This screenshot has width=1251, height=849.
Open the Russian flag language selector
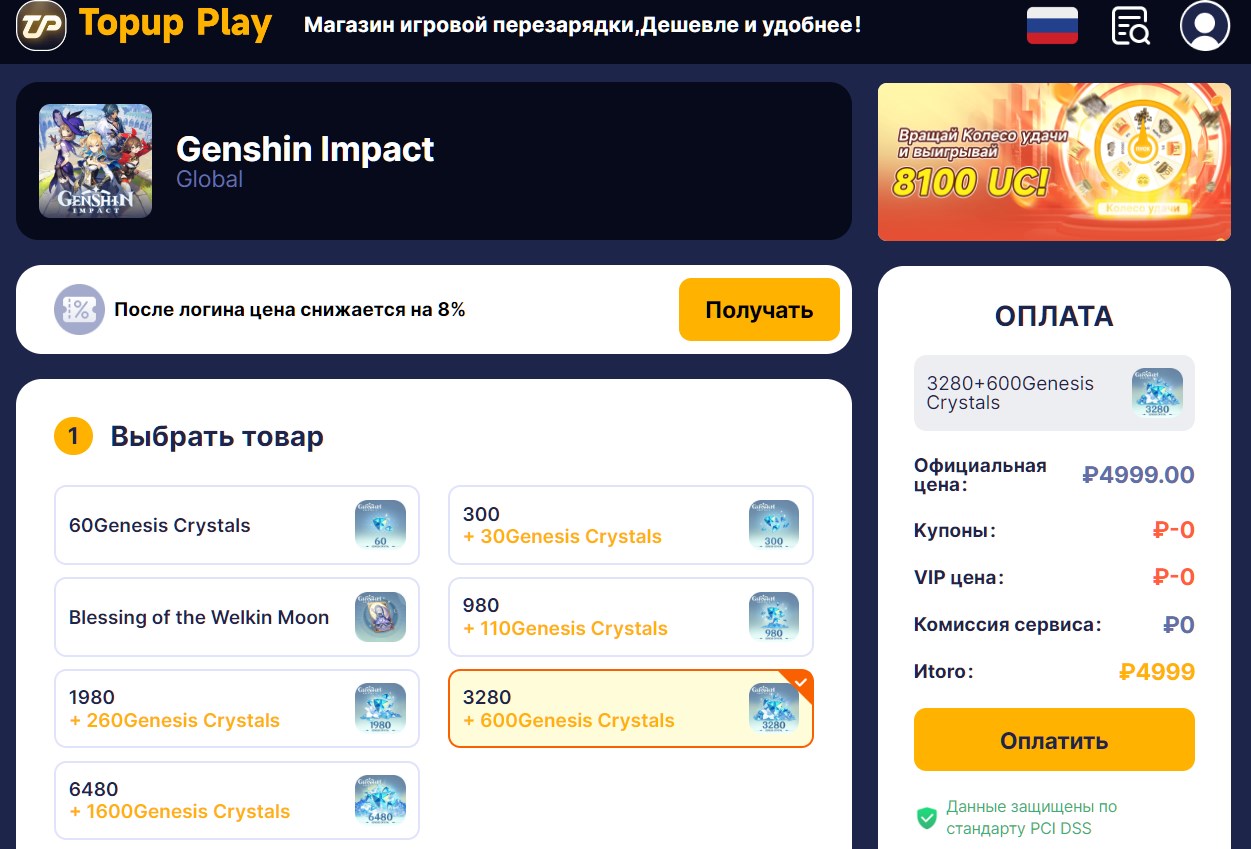1052,26
